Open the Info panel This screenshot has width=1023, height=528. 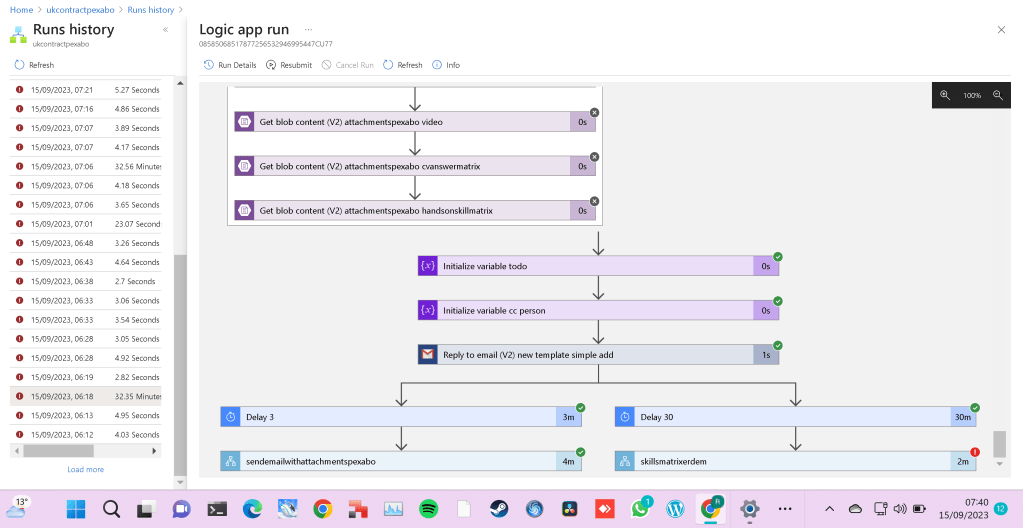(x=446, y=65)
